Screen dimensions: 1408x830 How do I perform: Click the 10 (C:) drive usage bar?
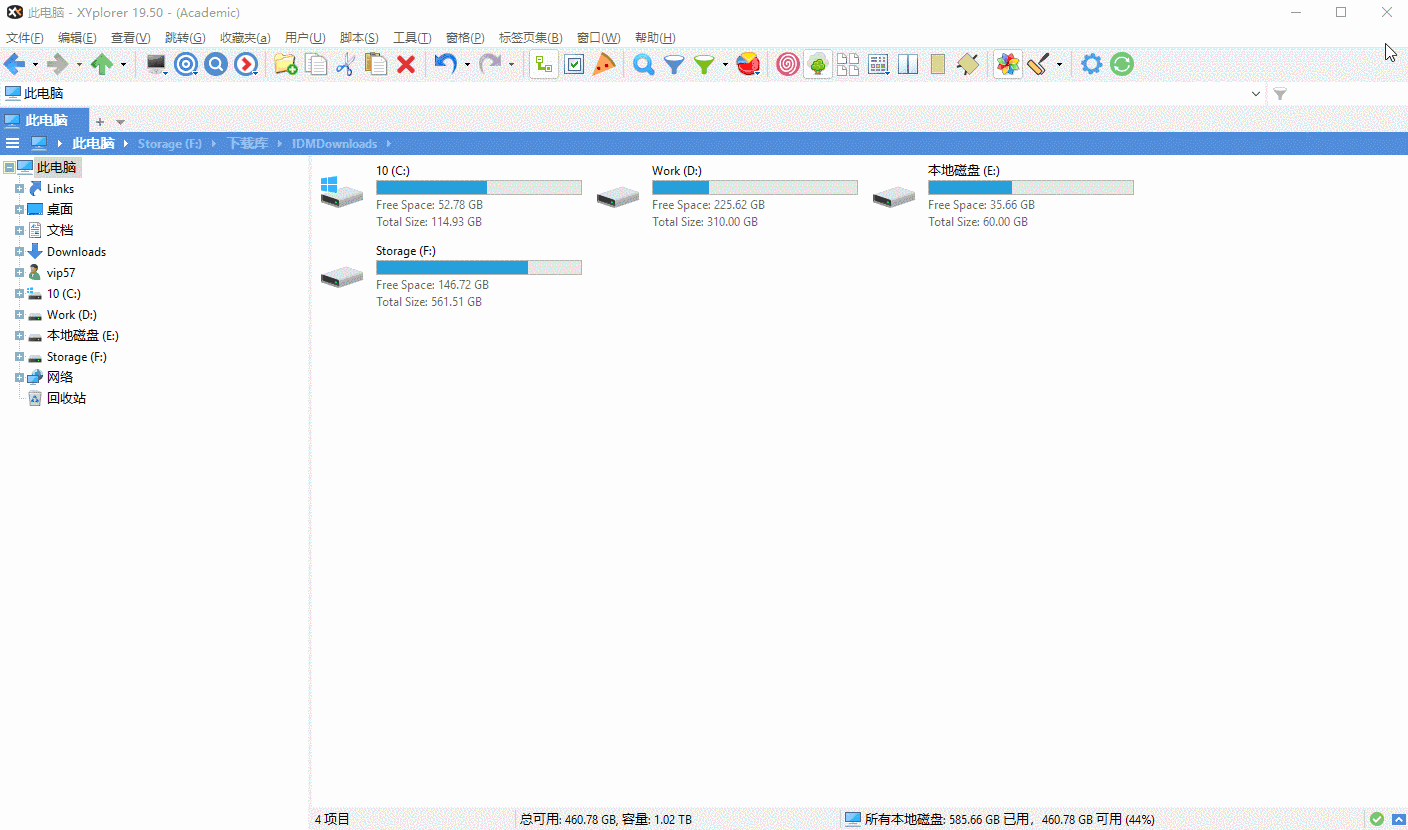coord(478,188)
